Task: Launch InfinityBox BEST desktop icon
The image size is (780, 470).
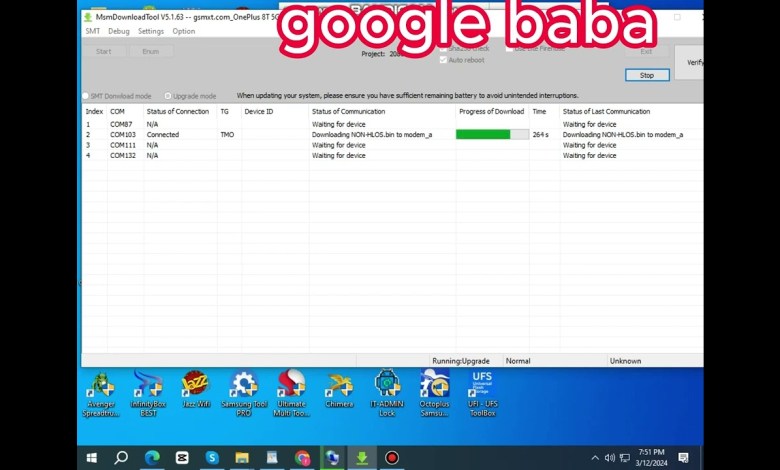Action: tap(148, 385)
